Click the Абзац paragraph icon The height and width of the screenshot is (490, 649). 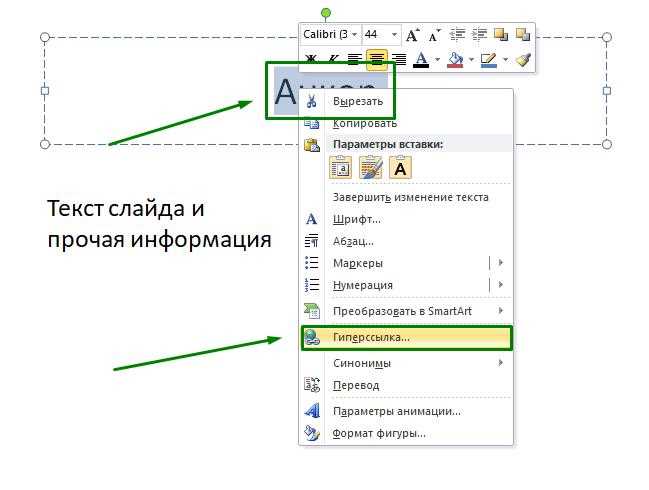pyautogui.click(x=312, y=241)
